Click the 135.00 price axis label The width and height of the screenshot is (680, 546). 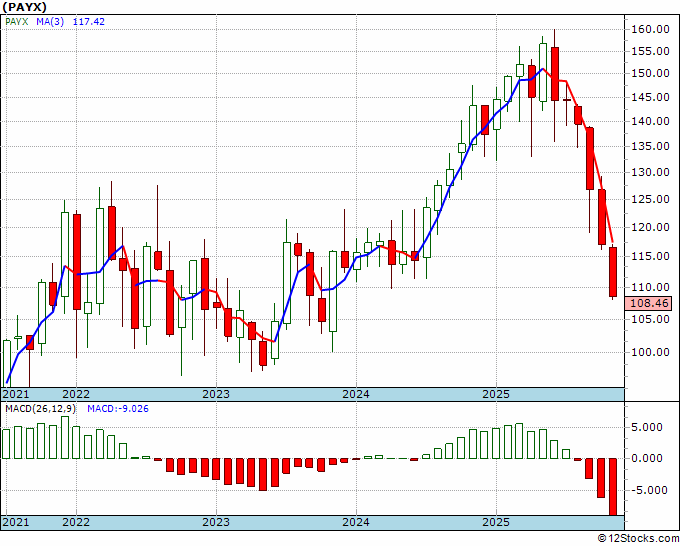click(x=649, y=146)
